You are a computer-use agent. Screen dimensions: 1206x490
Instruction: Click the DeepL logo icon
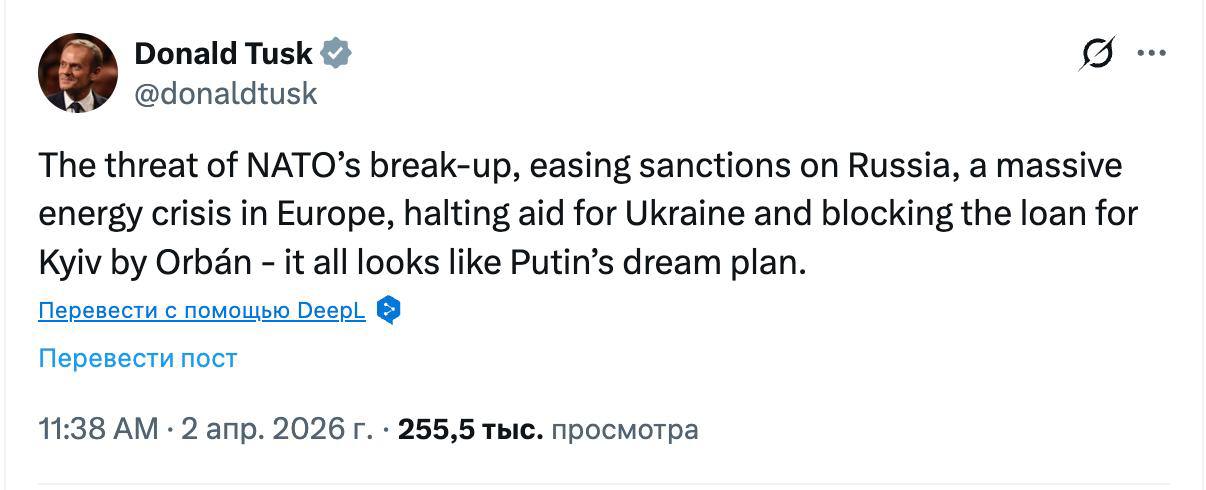click(x=388, y=311)
